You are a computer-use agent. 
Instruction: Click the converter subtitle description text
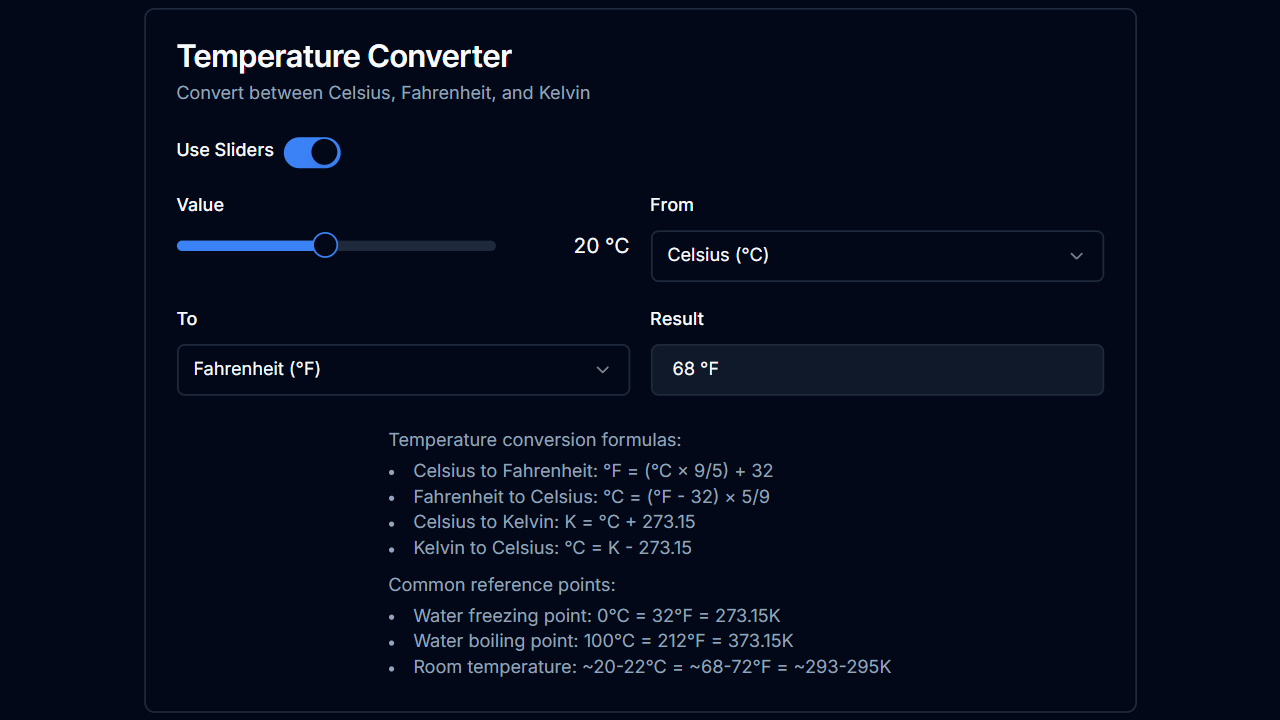click(x=383, y=92)
